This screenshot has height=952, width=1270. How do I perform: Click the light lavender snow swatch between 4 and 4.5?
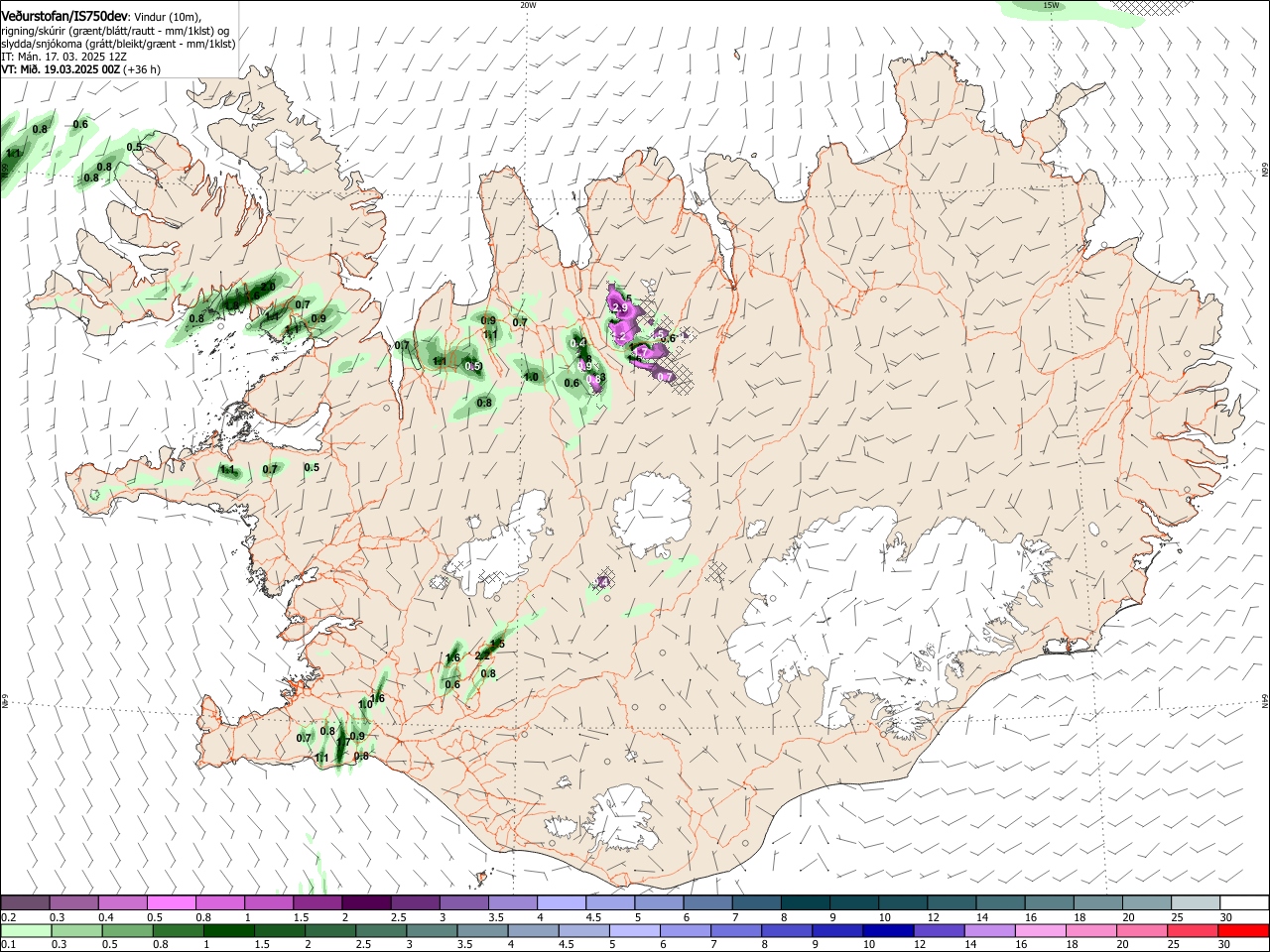click(560, 903)
